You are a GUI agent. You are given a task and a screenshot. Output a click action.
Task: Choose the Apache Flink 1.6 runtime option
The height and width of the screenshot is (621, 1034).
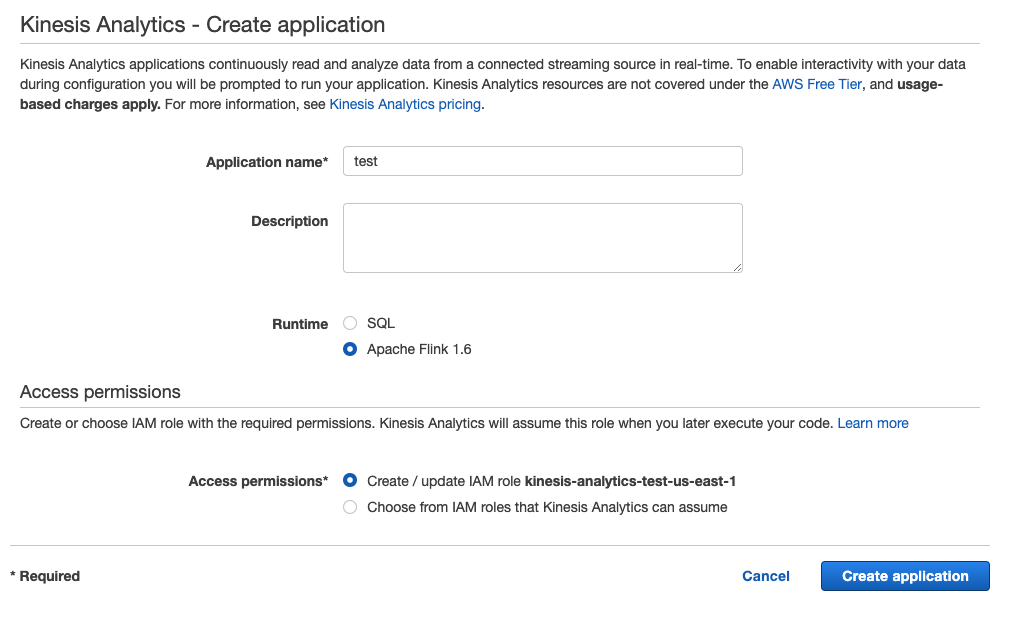tap(350, 349)
